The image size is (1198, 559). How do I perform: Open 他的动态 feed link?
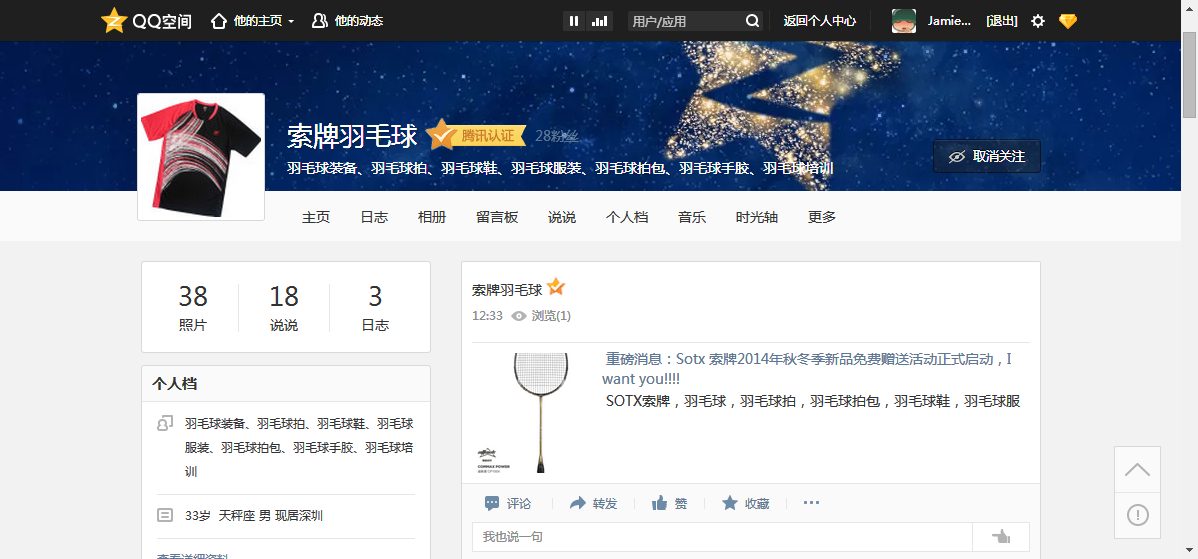(348, 21)
